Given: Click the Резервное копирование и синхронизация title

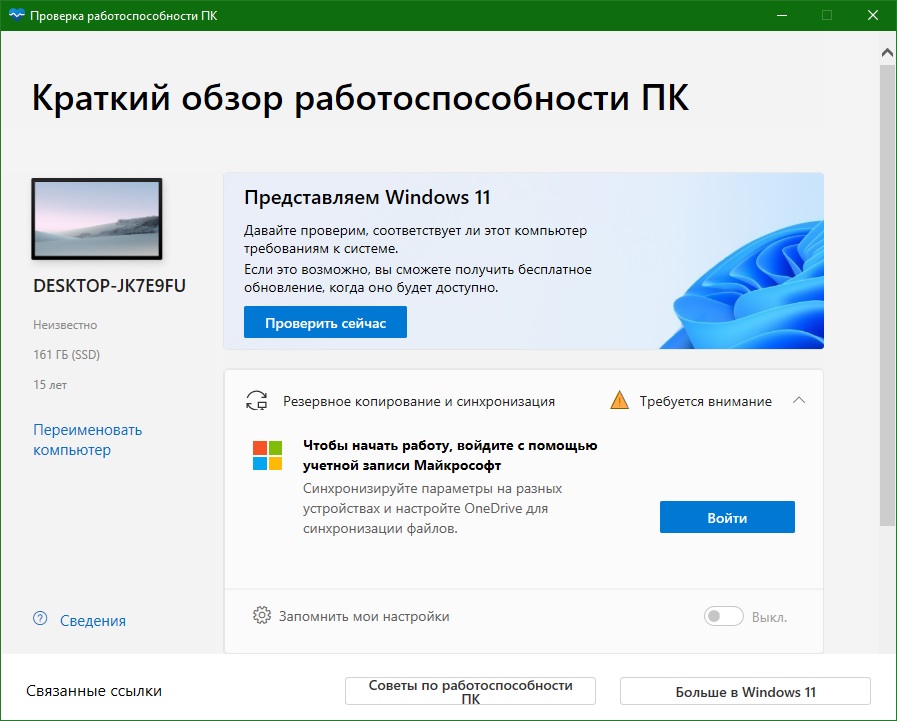Looking at the screenshot, I should click(419, 401).
